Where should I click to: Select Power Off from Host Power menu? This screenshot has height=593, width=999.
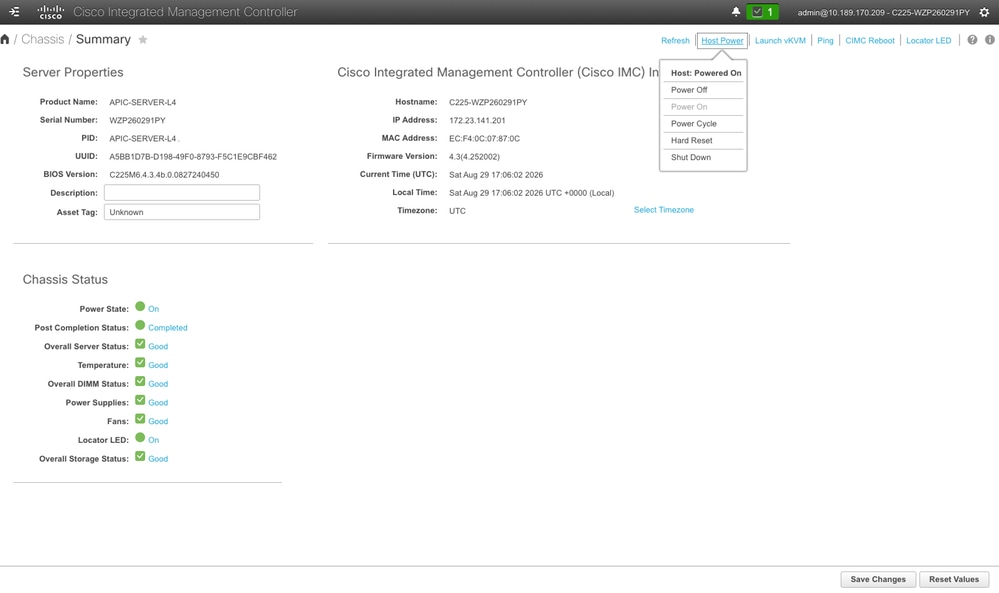click(x=703, y=90)
